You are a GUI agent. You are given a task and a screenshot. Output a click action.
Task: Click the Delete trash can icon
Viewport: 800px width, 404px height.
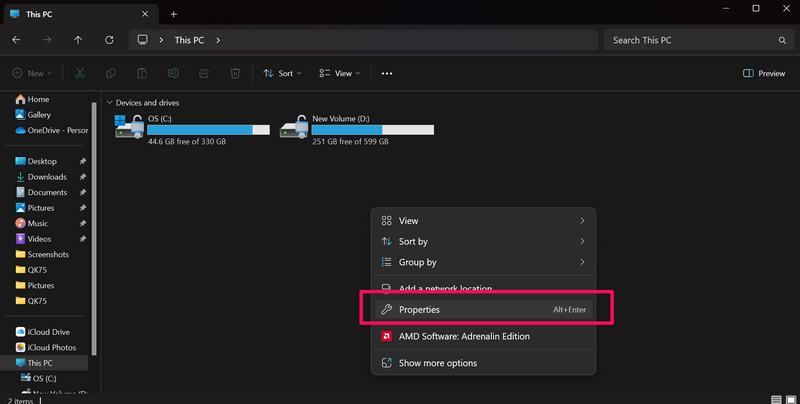pyautogui.click(x=235, y=73)
